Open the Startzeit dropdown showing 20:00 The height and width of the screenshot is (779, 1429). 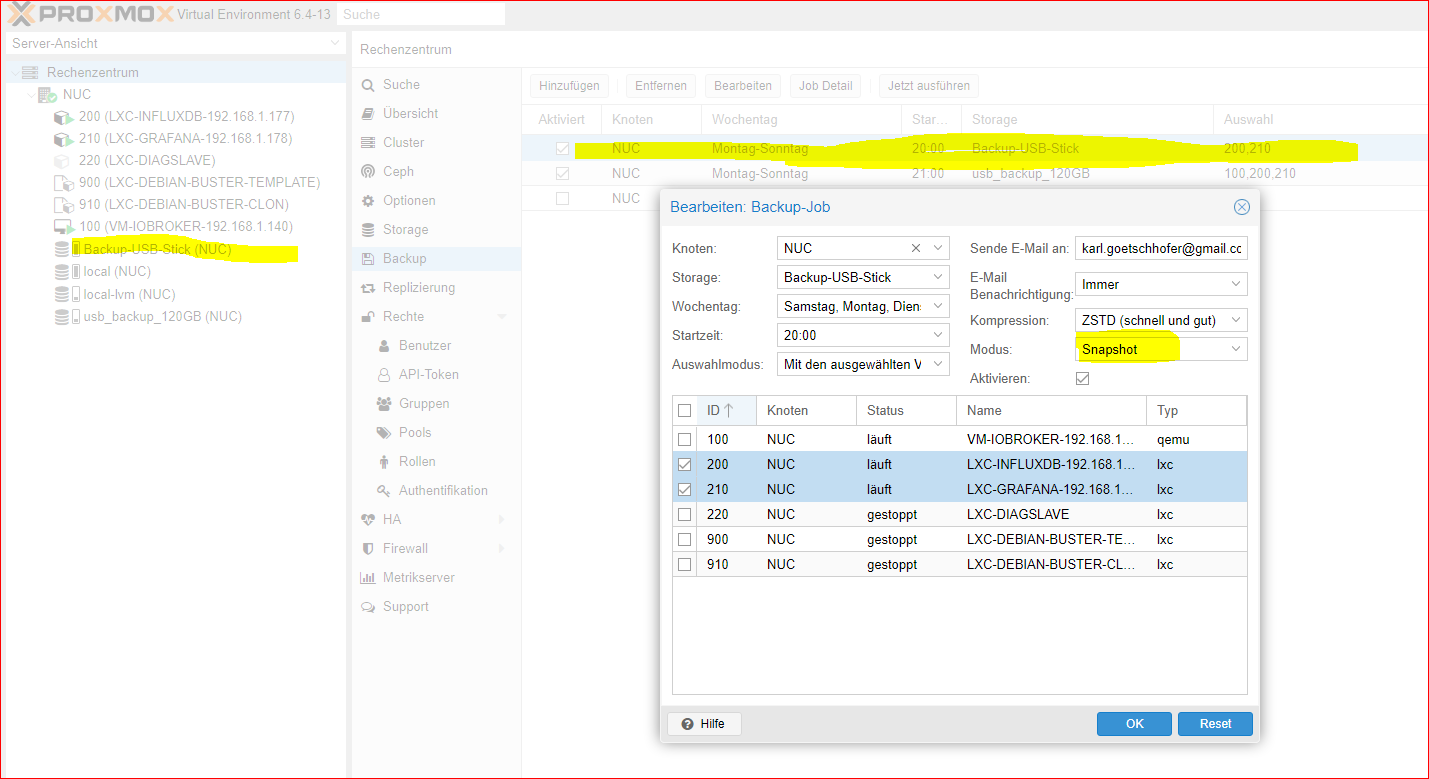(939, 335)
